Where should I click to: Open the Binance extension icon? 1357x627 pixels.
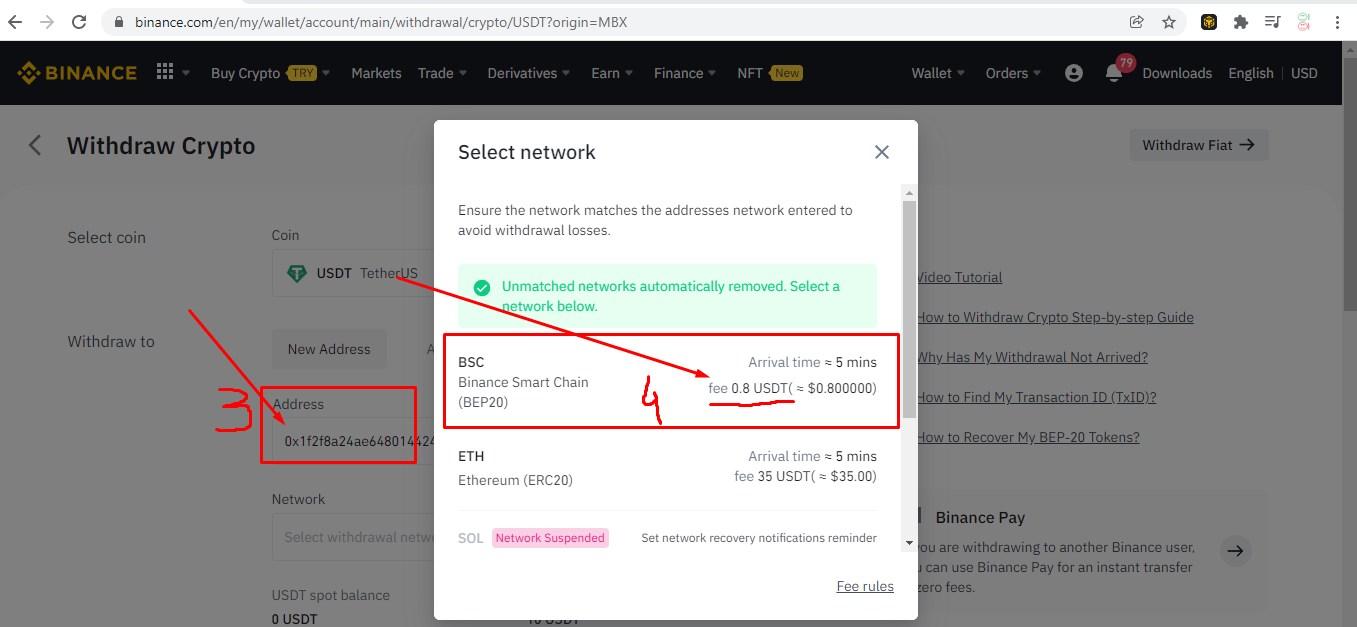point(1208,21)
